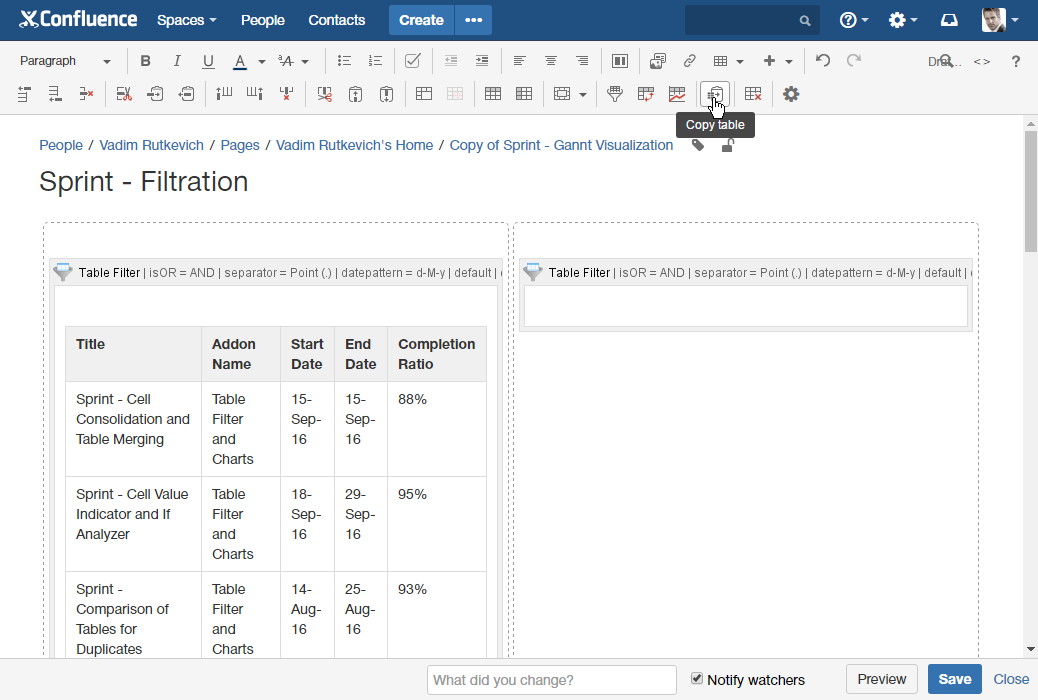Open Vadim Rutkevich's Home breadcrumb
Screen dimensions: 1038x700
coord(354,145)
